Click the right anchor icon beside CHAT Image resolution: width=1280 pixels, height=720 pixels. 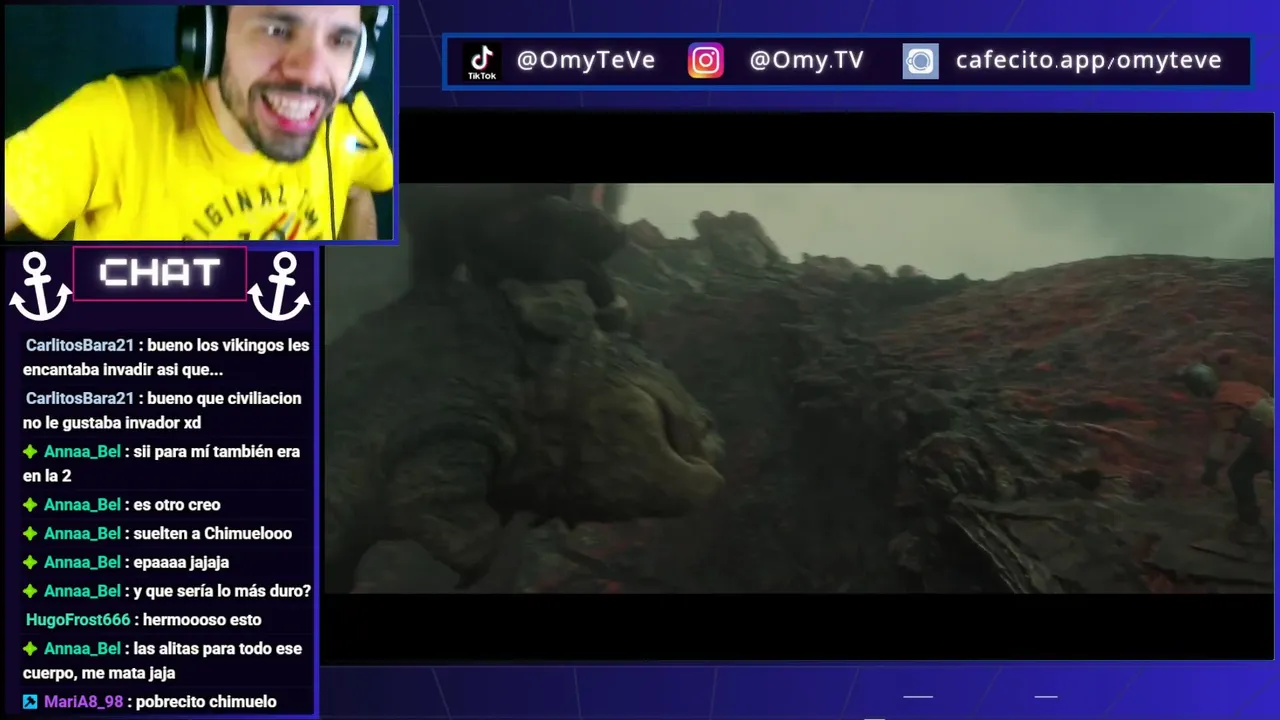[x=279, y=286]
